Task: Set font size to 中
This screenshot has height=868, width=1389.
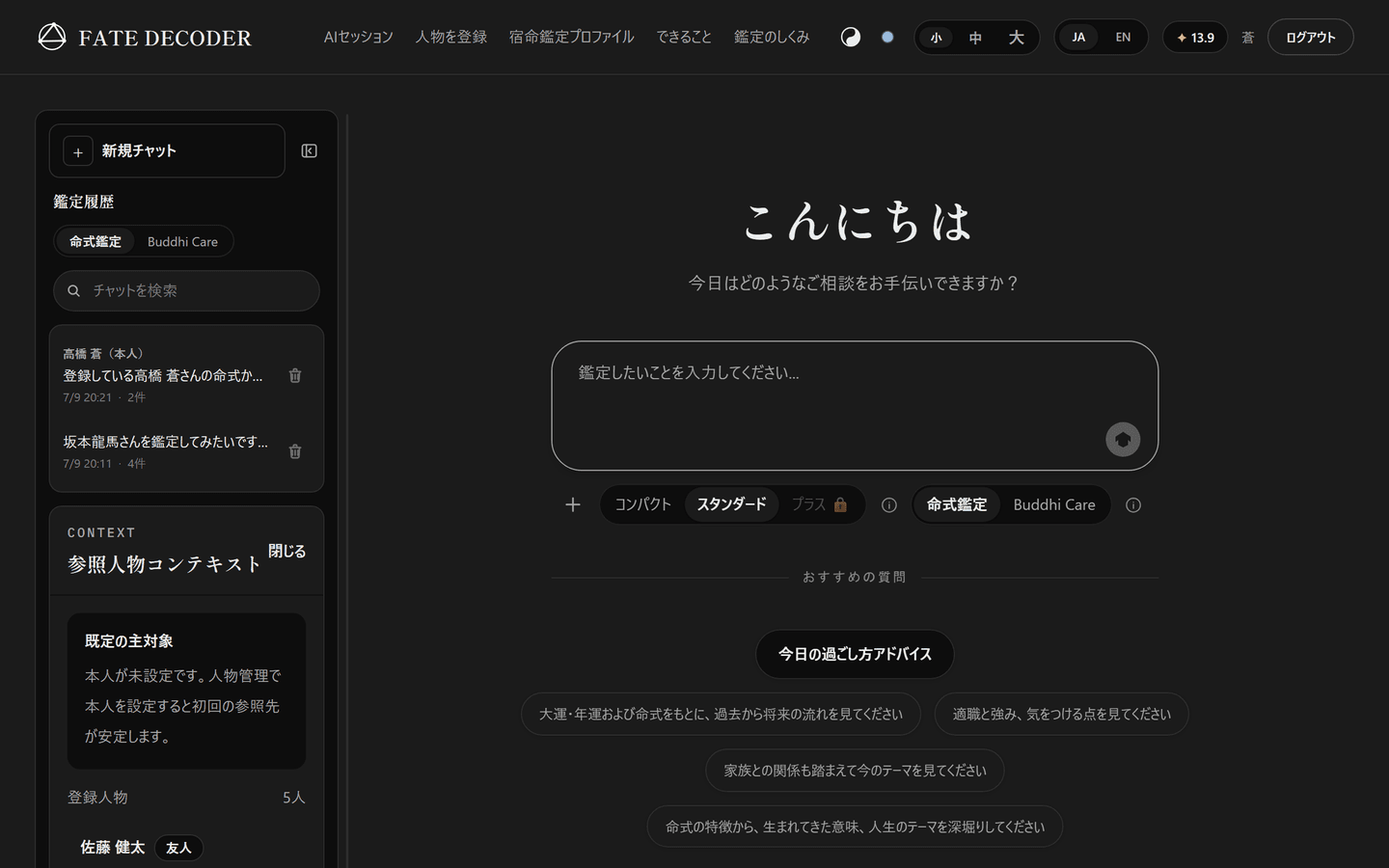Action: tap(975, 38)
